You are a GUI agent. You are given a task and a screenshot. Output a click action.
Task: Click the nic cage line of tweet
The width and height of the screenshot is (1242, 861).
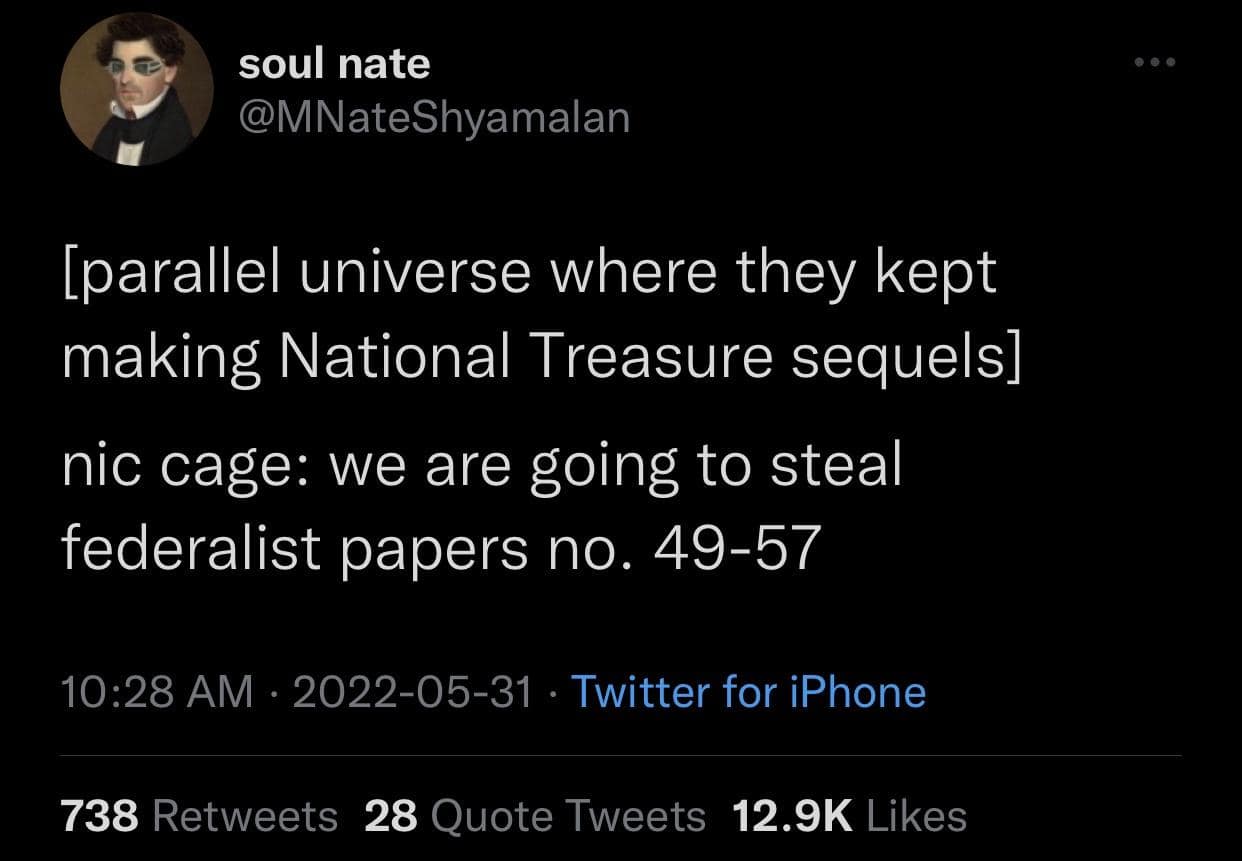[481, 466]
